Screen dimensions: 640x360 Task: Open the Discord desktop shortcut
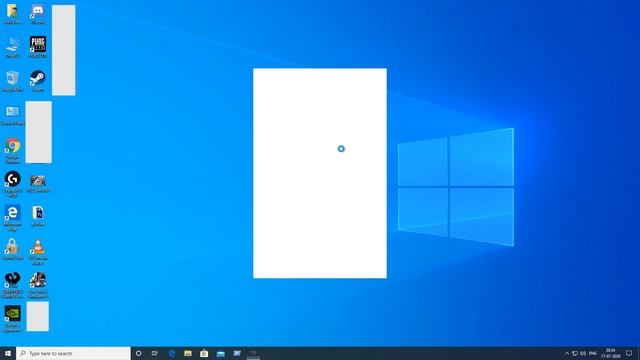coord(38,13)
